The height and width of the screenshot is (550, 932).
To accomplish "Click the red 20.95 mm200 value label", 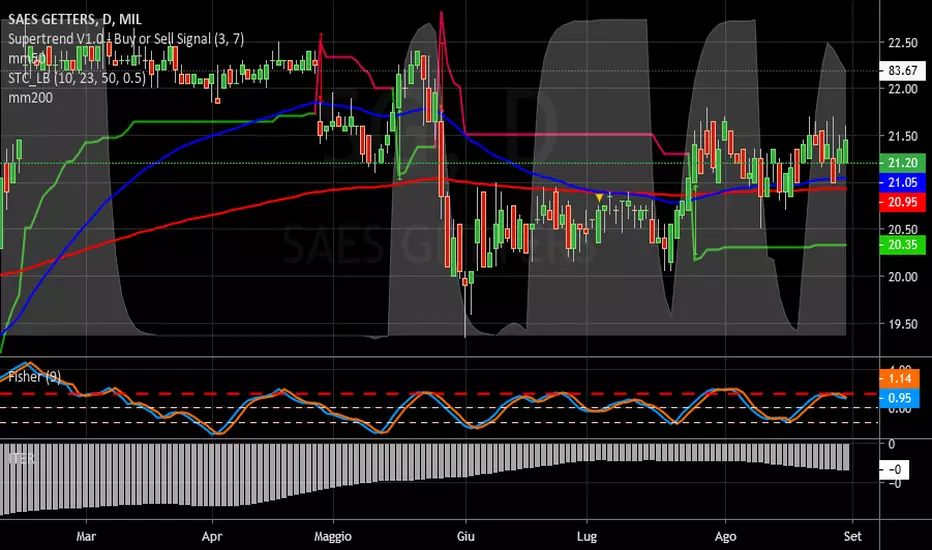I will [902, 202].
